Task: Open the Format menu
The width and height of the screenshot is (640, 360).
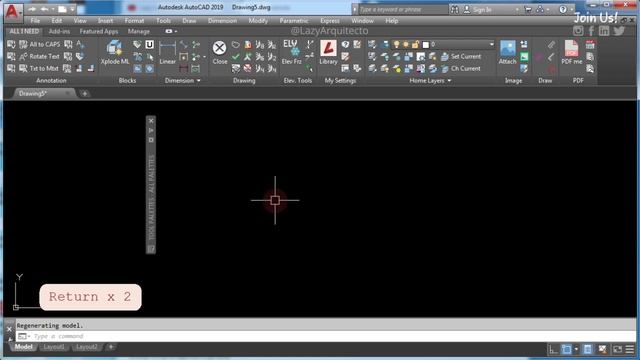Action: pyautogui.click(x=134, y=20)
